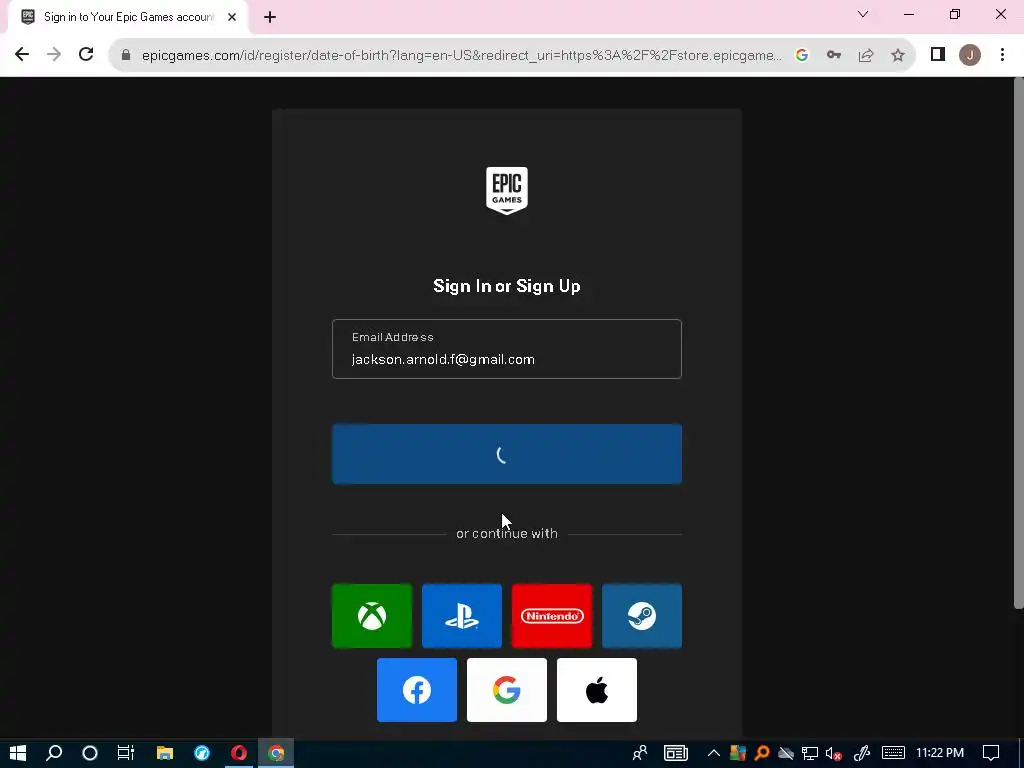This screenshot has height=768, width=1024.
Task: Continue with the Google button
Action: 507,690
